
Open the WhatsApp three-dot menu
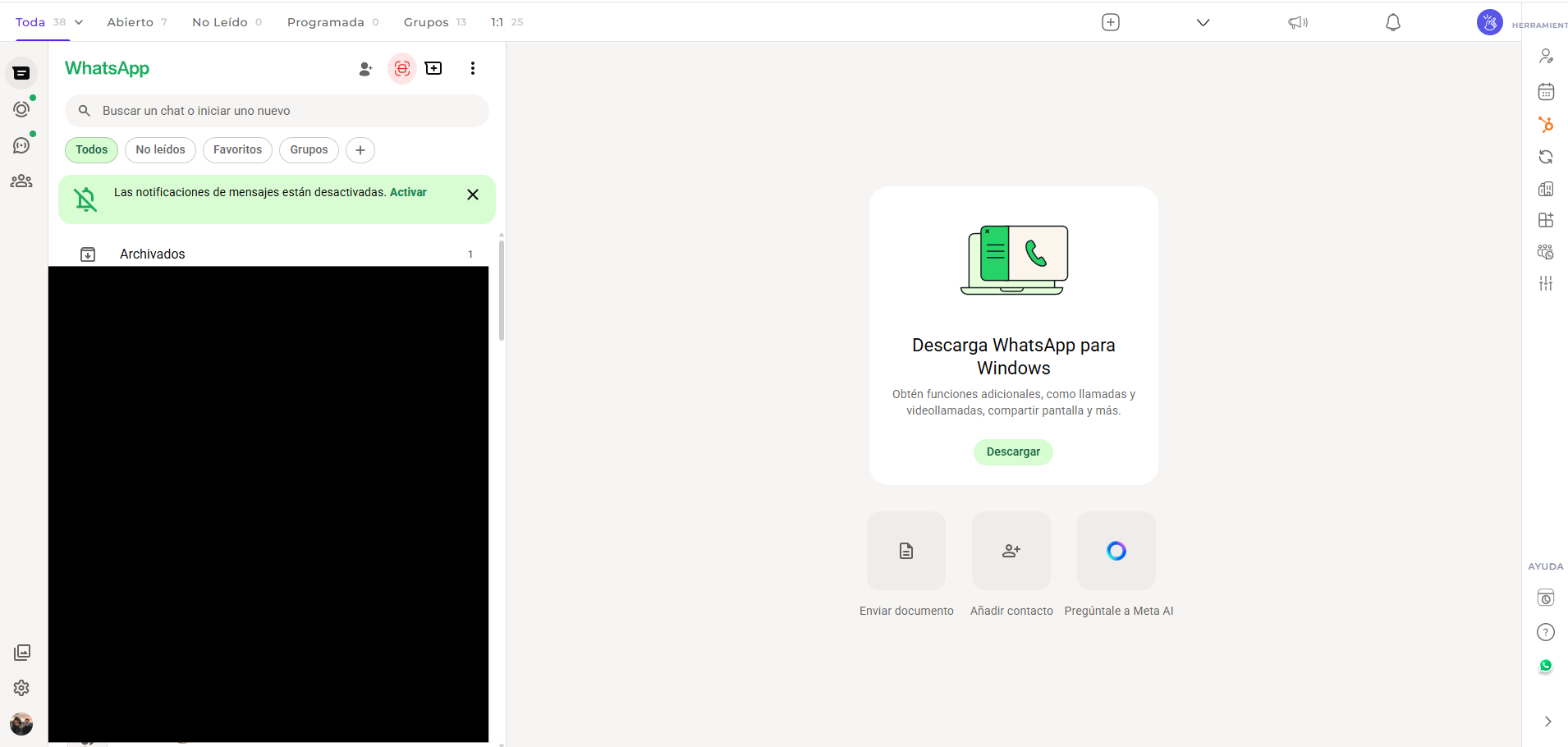472,69
